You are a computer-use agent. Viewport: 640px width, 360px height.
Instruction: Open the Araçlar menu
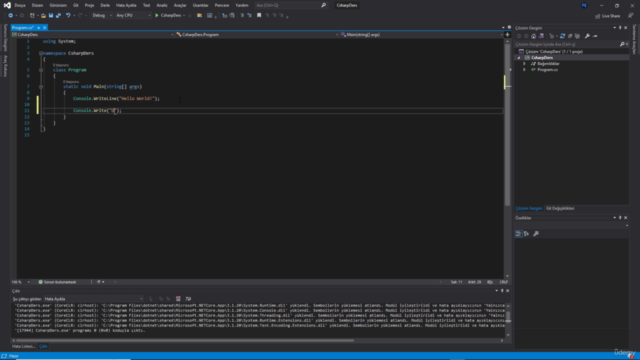(180, 5)
